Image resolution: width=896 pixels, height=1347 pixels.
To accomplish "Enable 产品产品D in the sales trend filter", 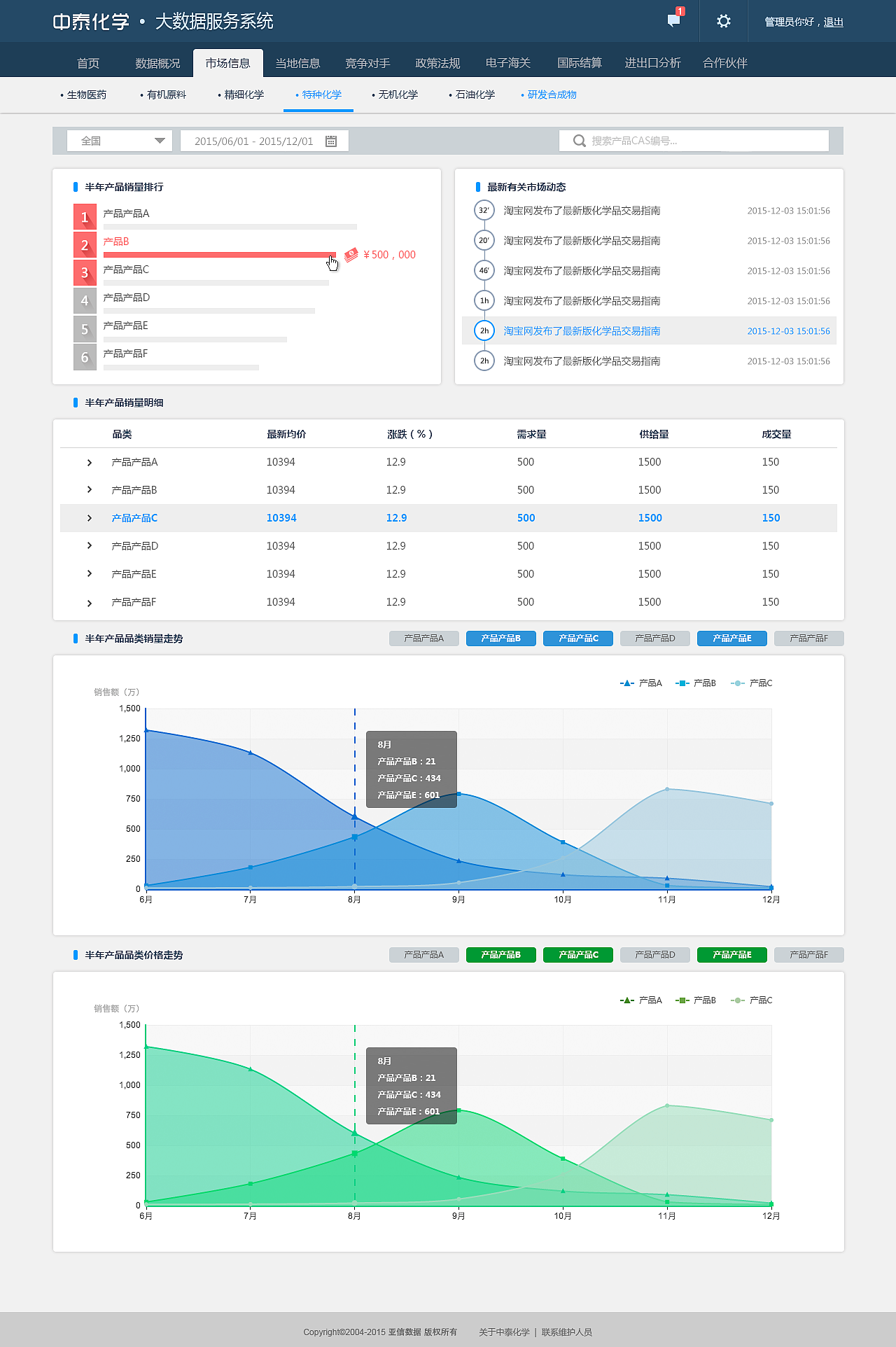I will click(x=655, y=638).
